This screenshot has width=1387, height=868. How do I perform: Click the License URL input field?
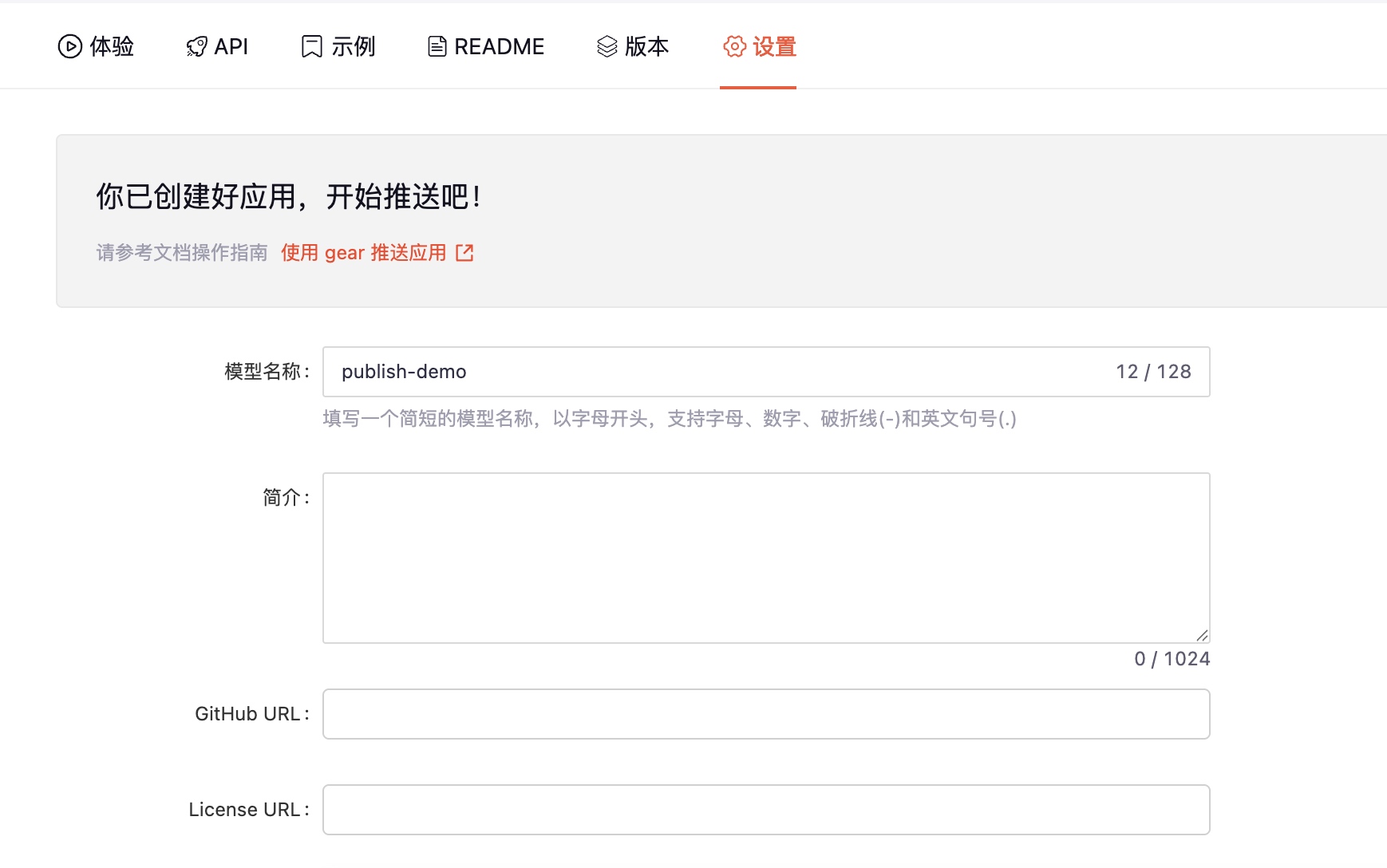766,810
